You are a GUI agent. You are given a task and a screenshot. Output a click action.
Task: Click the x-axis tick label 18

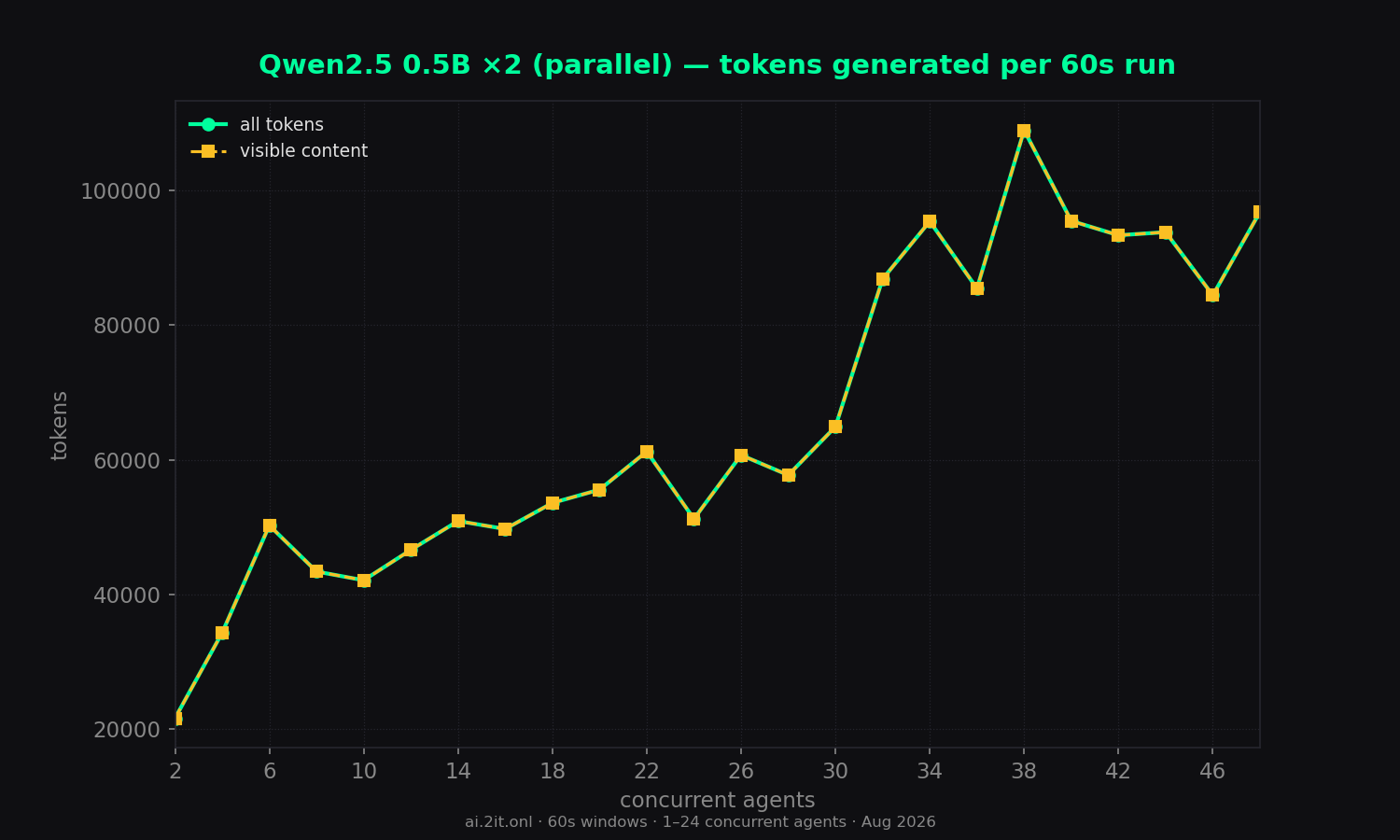pos(553,772)
